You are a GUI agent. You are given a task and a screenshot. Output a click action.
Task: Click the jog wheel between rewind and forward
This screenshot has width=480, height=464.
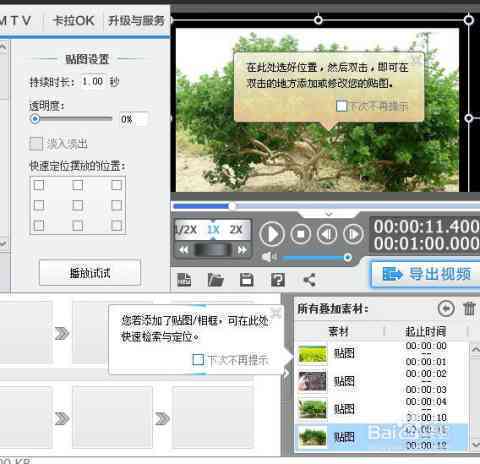213,250
